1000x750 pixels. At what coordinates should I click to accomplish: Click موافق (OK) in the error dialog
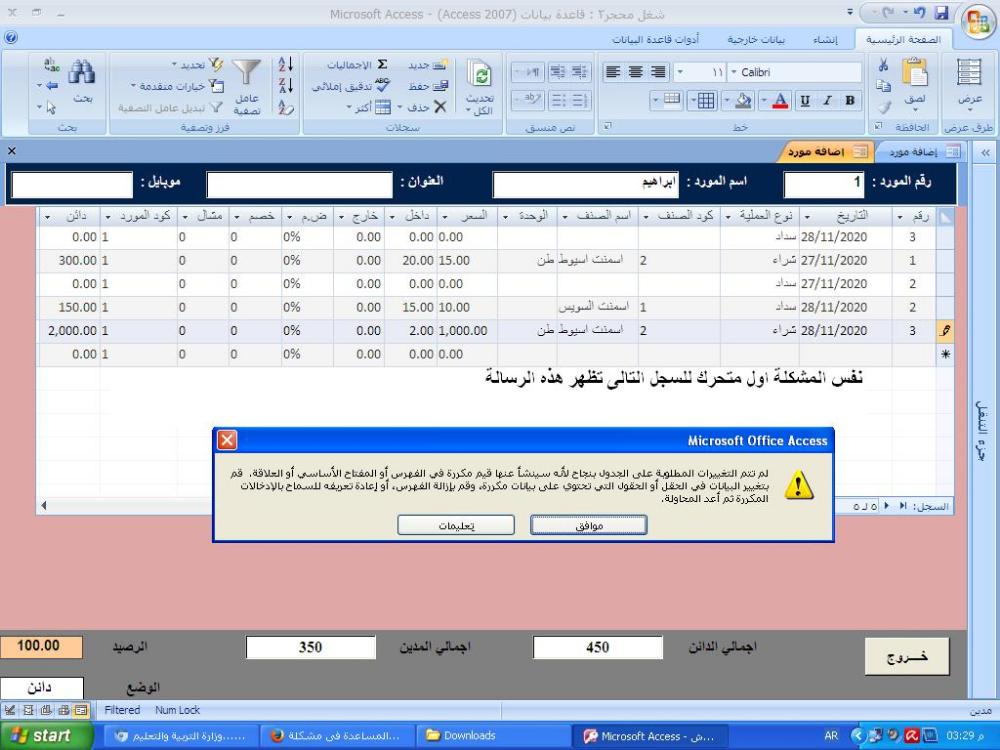tap(589, 525)
